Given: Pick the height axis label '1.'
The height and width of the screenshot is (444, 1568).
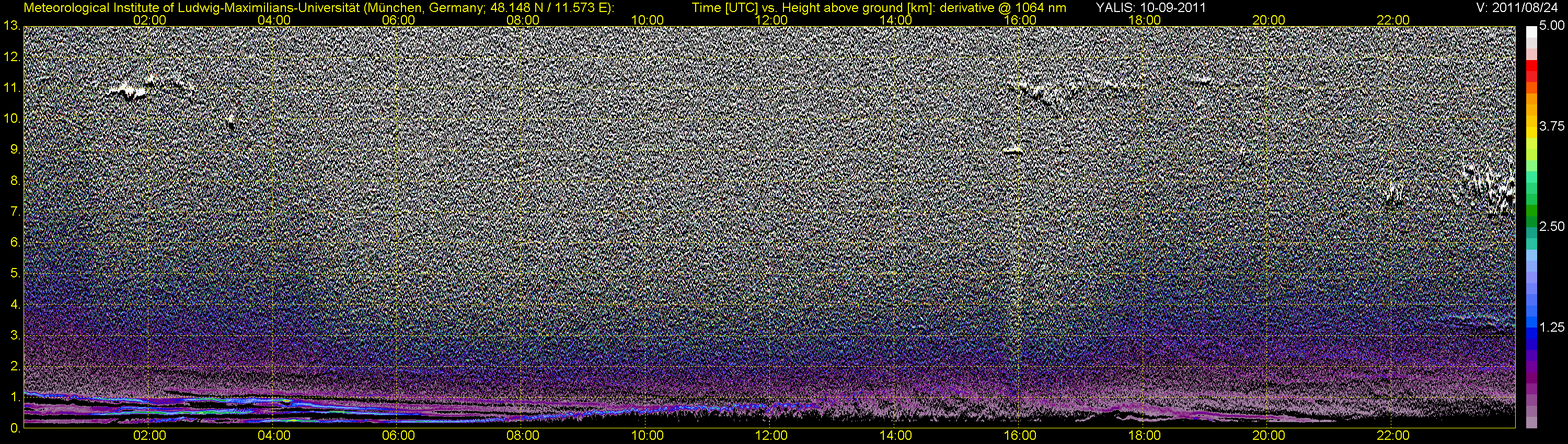Looking at the screenshot, I should (x=15, y=396).
